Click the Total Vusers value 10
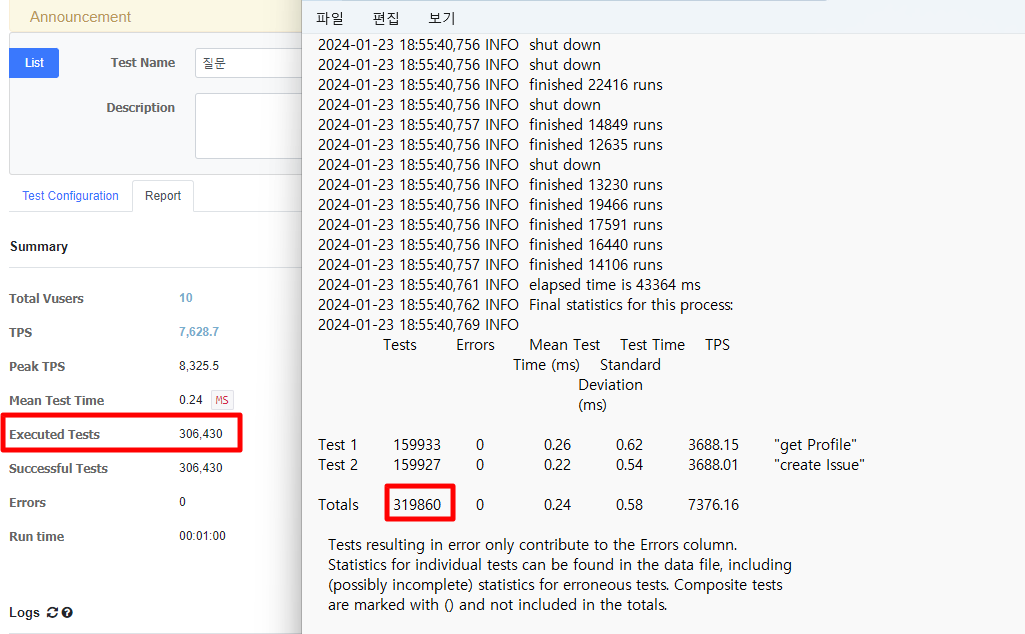Viewport: 1025px width, 634px height. coord(186,298)
